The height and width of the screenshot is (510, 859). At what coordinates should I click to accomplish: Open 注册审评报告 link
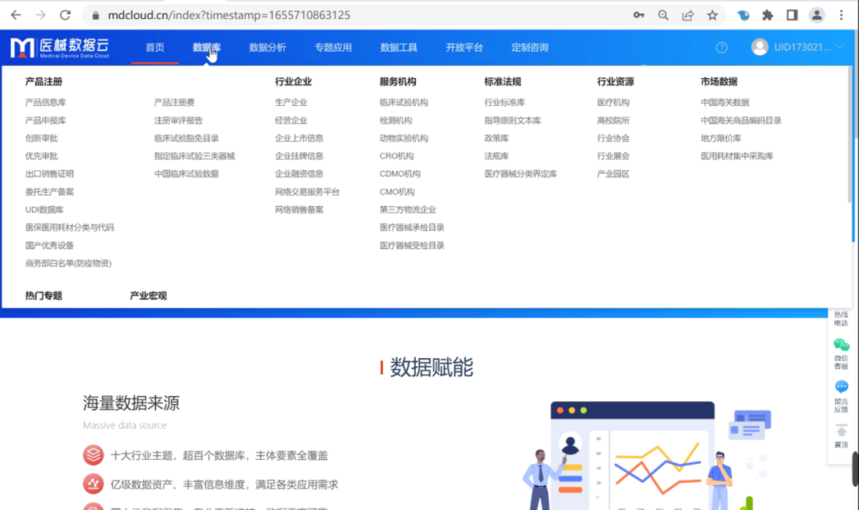(178, 121)
